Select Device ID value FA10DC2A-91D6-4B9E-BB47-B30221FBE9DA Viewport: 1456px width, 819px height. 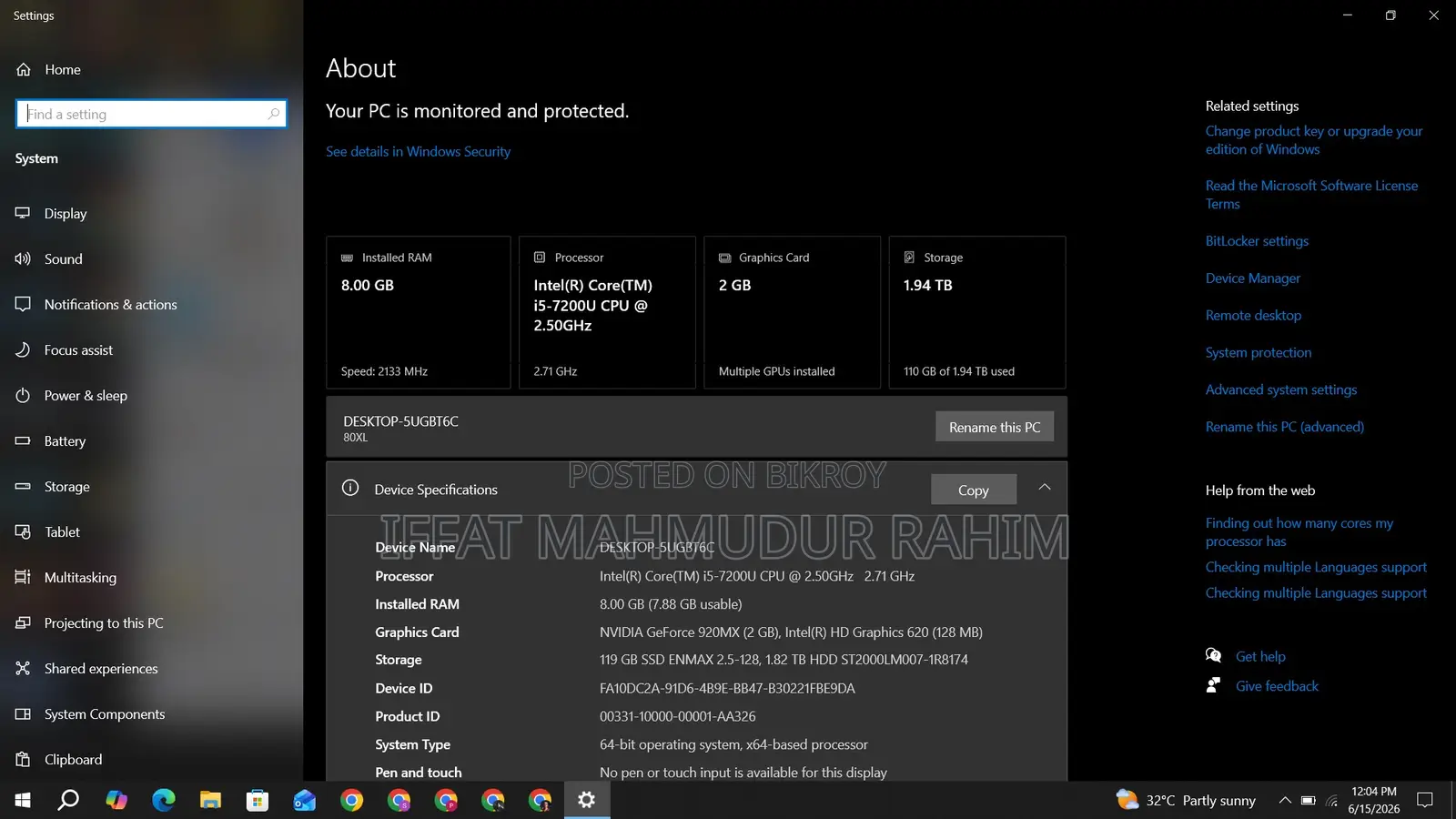point(727,689)
